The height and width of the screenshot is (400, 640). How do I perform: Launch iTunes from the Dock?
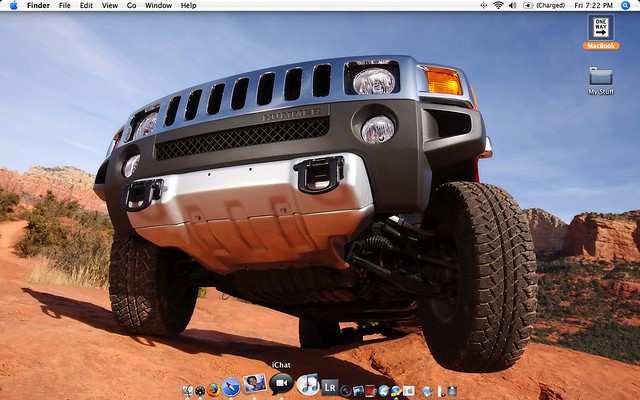point(308,384)
